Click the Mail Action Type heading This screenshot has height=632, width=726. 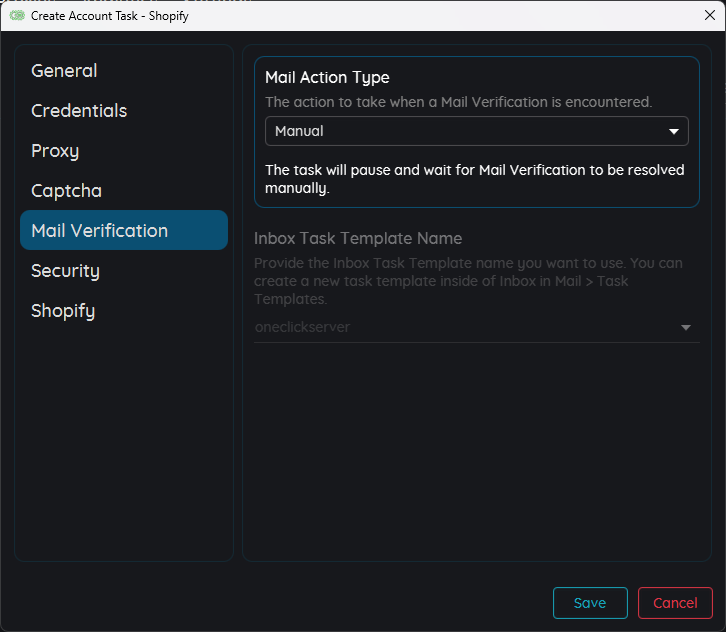point(327,77)
